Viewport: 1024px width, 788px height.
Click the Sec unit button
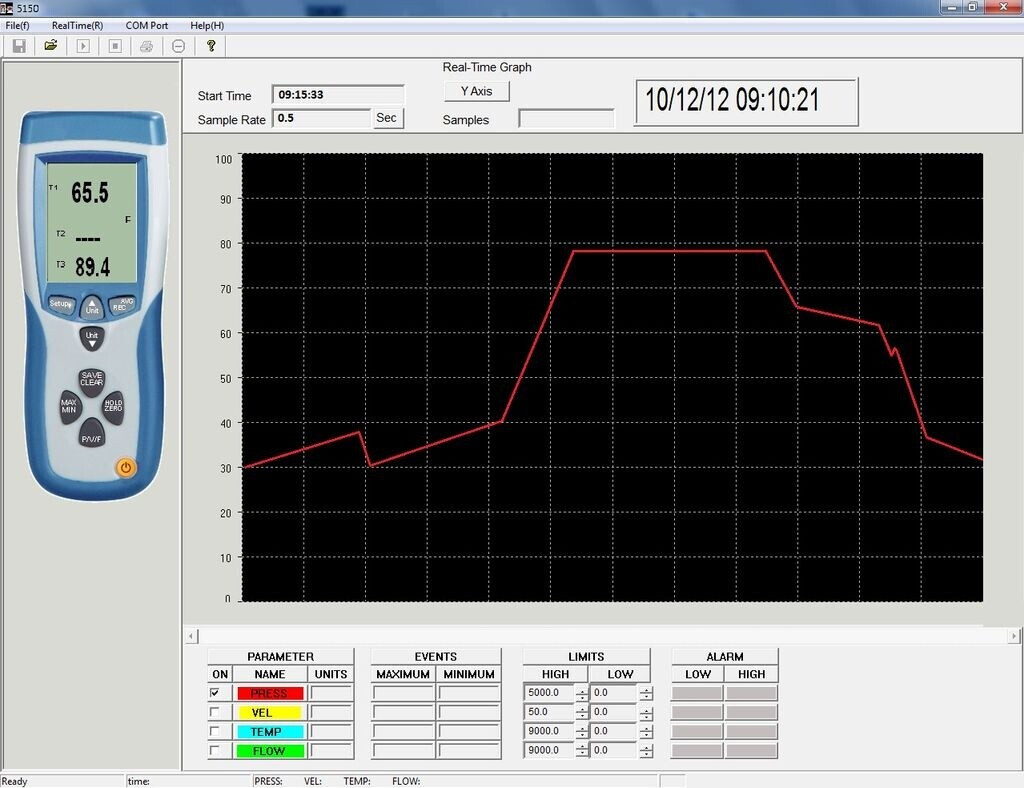[386, 118]
